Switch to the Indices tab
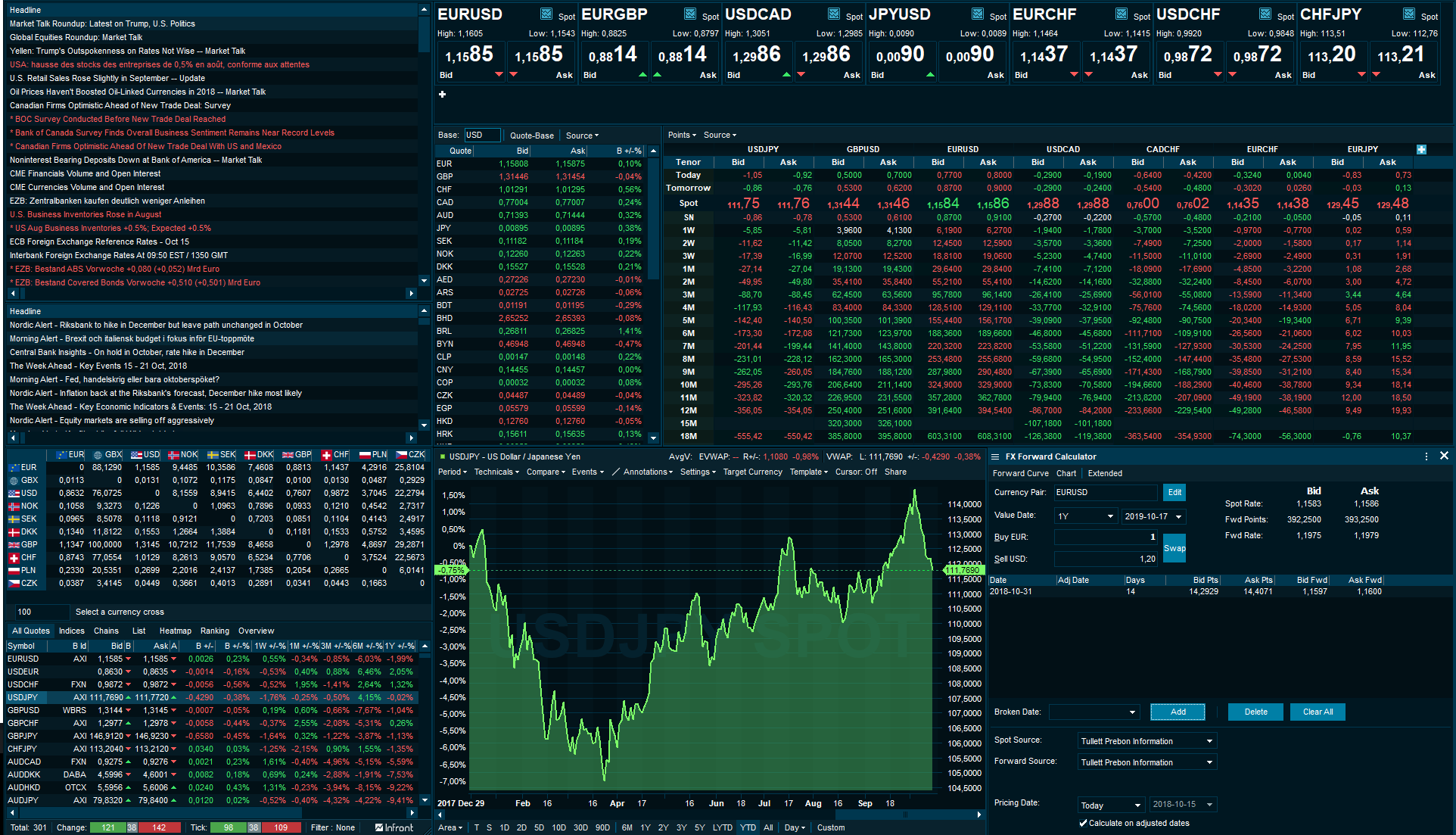This screenshot has width=1456, height=835. 72,631
